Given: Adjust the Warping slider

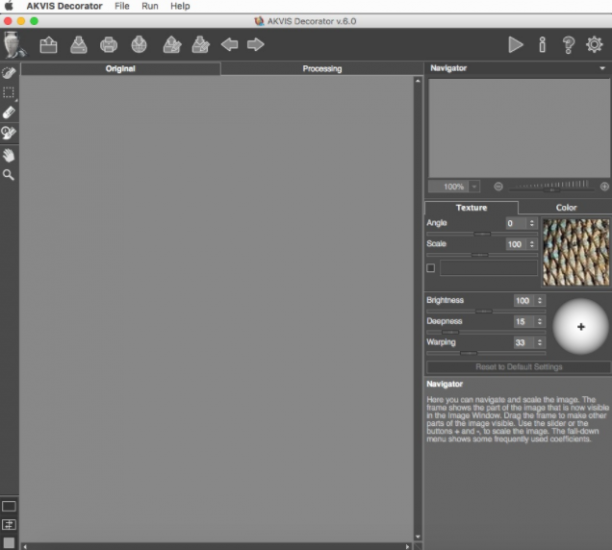Looking at the screenshot, I should pos(469,353).
